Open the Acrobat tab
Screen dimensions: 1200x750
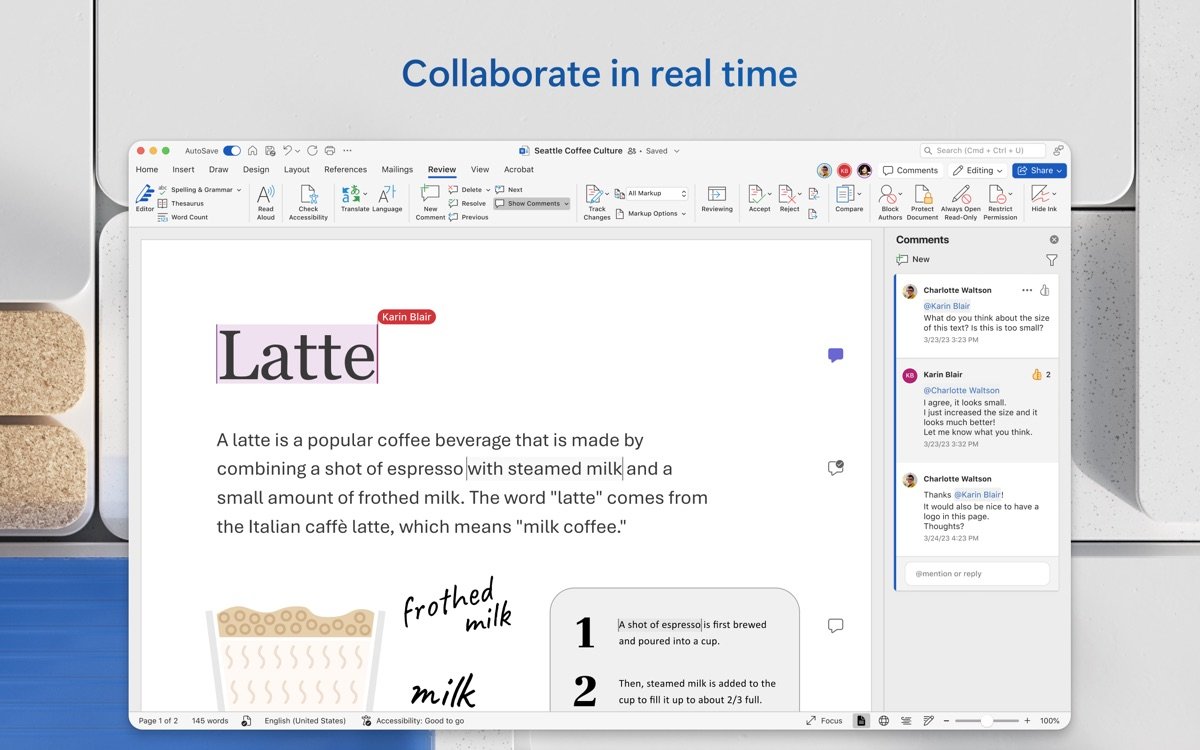[x=518, y=169]
